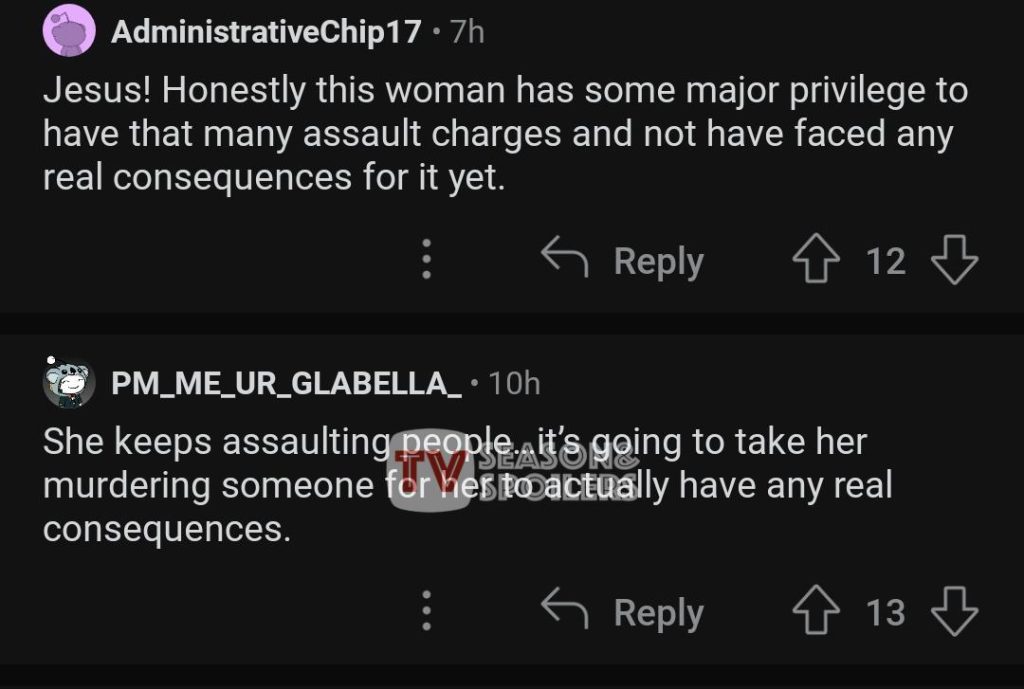Viewport: 1024px width, 689px height.
Task: Open three-dot options for PM_ME_UR_GLABELLA_'s comment
Action: [426, 610]
